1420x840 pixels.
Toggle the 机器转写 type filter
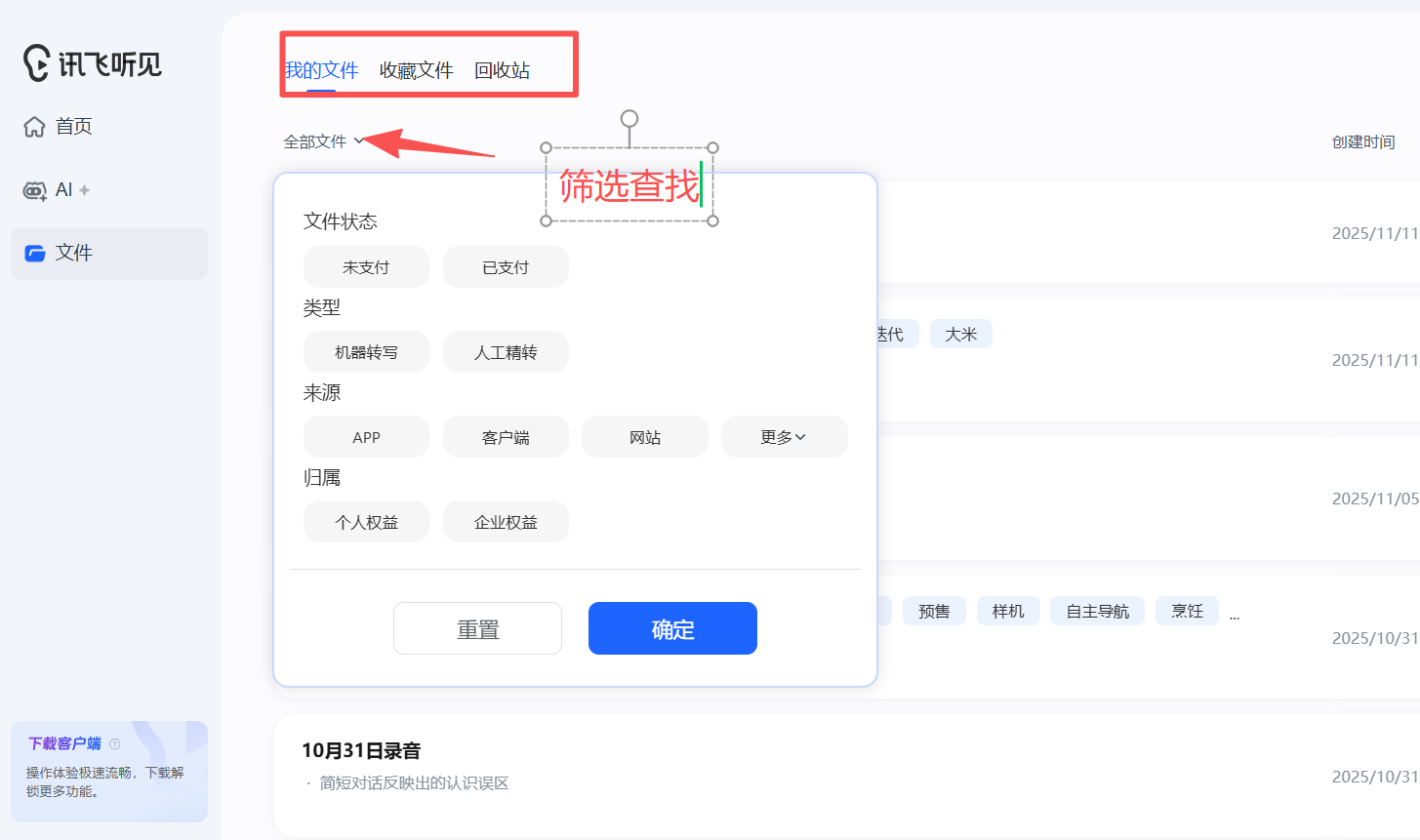coord(366,352)
